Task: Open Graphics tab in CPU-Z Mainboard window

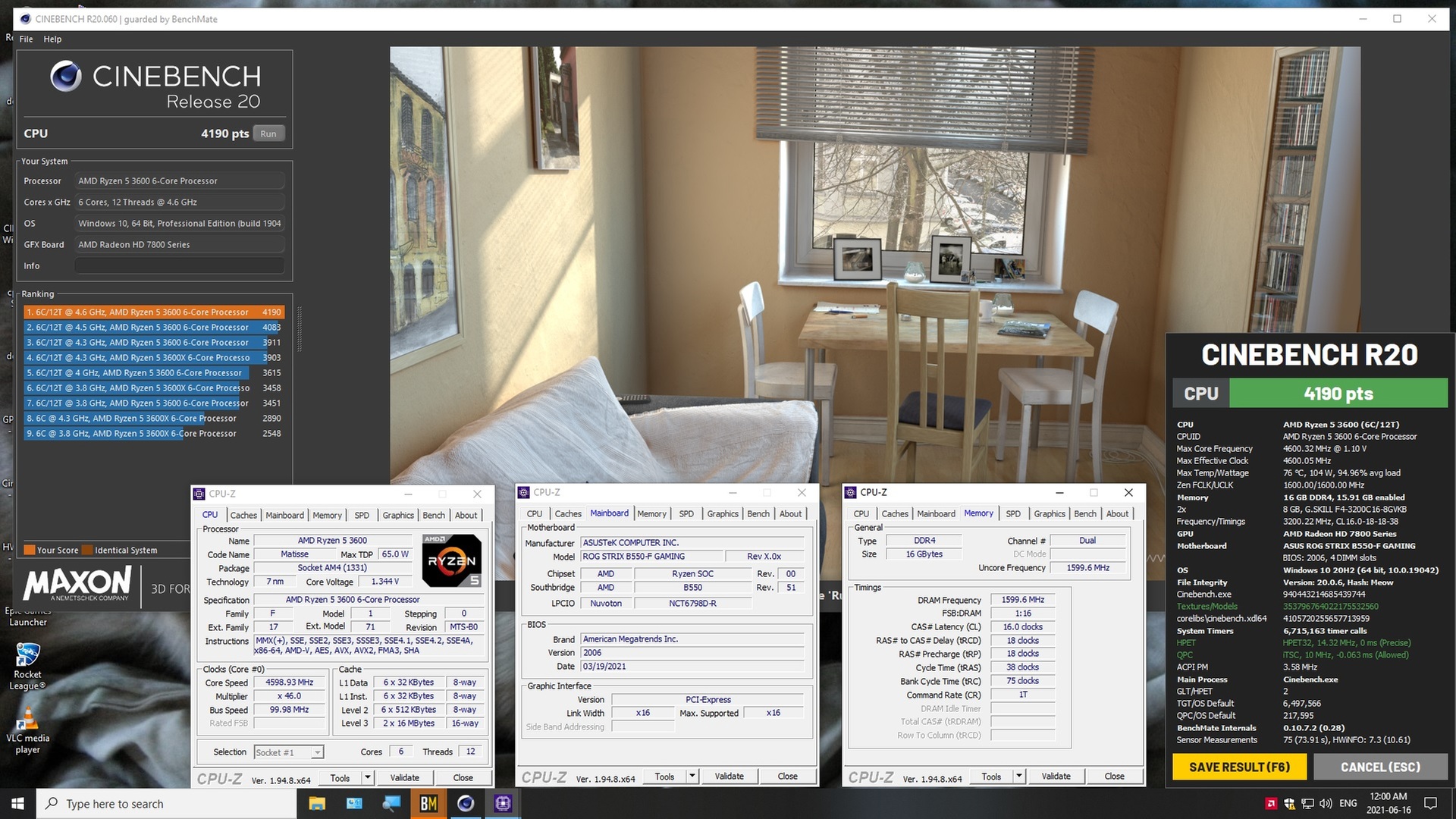Action: click(723, 513)
